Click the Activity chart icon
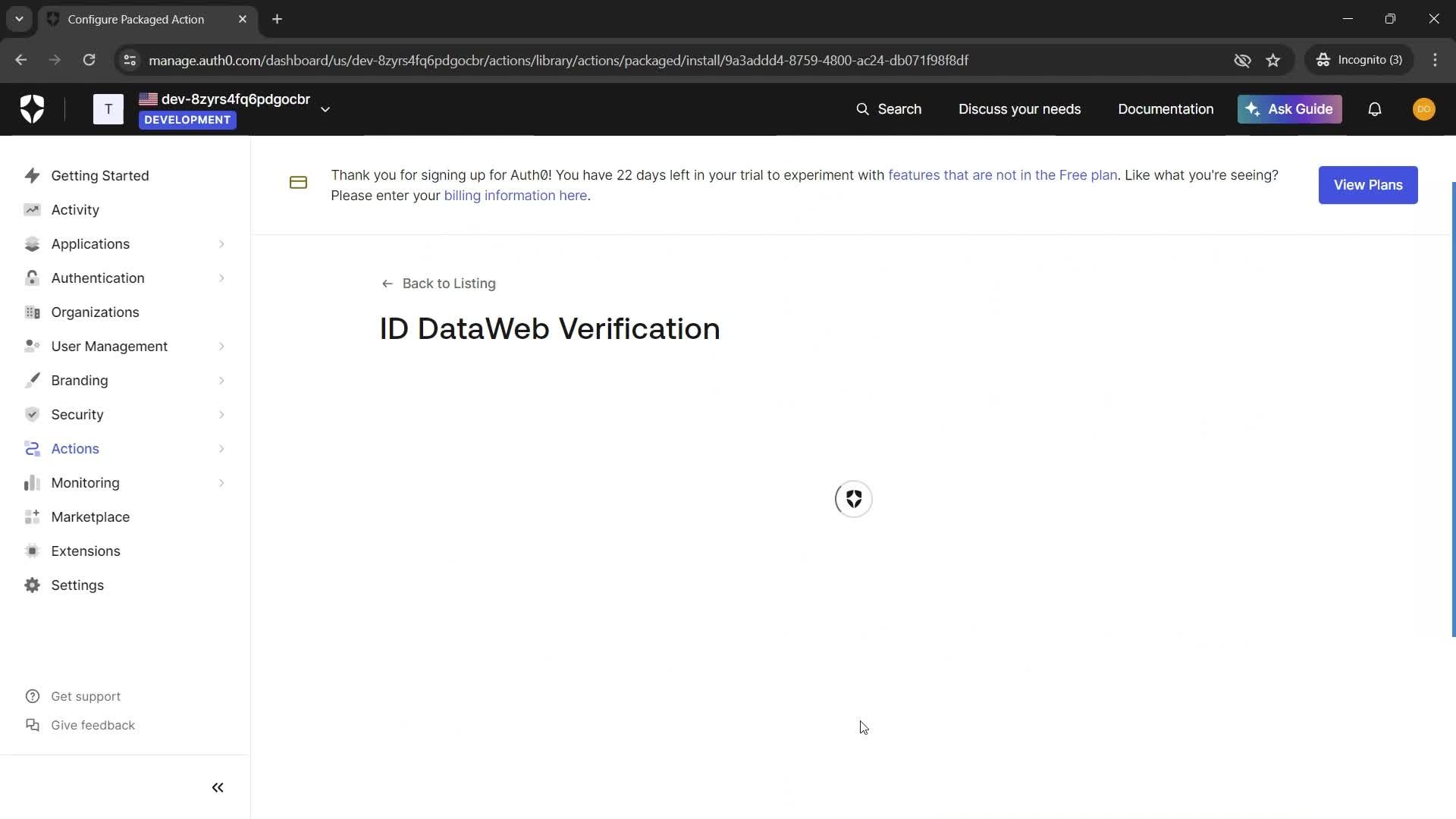This screenshot has height=819, width=1456. pos(32,210)
